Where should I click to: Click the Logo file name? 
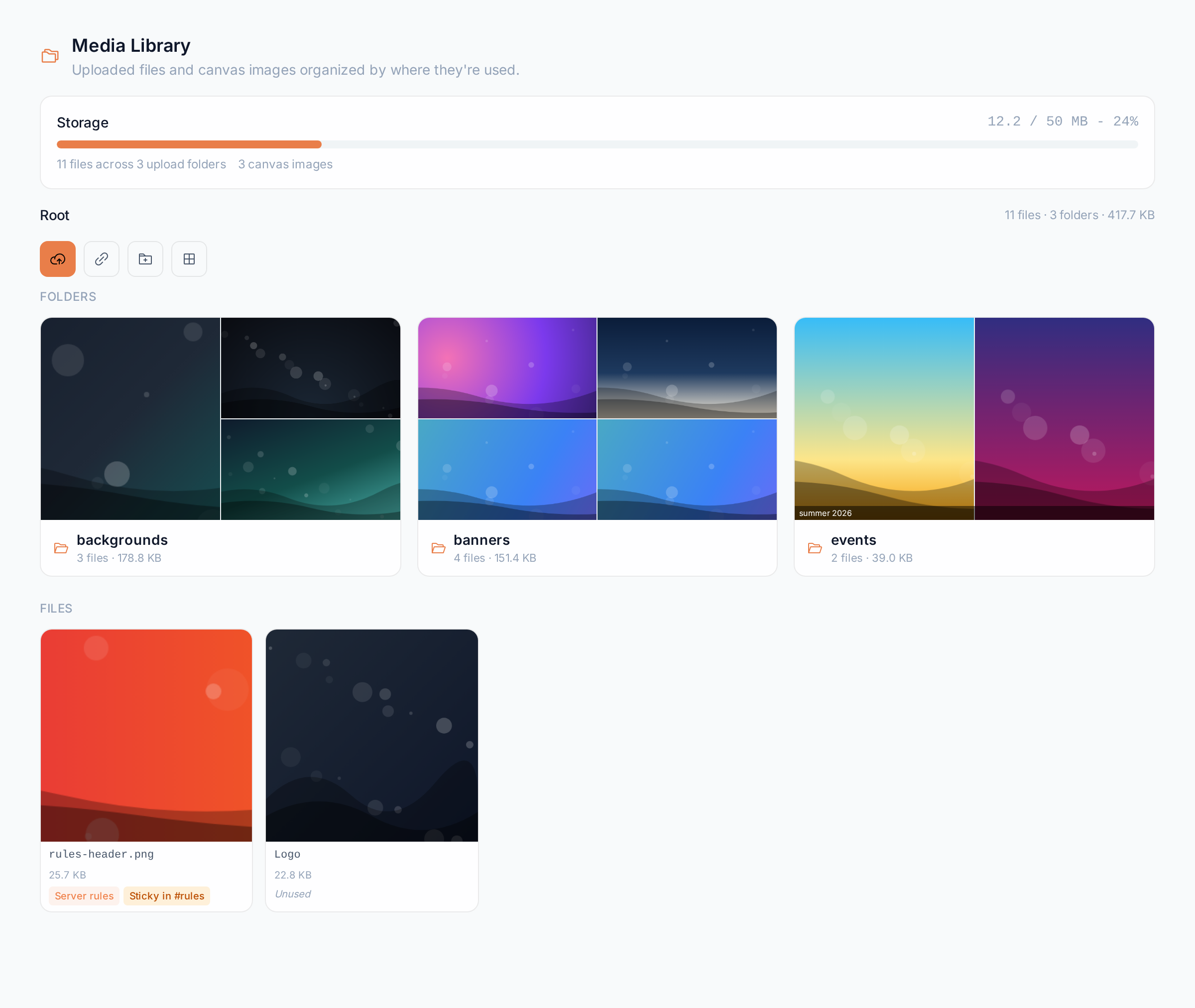click(287, 854)
